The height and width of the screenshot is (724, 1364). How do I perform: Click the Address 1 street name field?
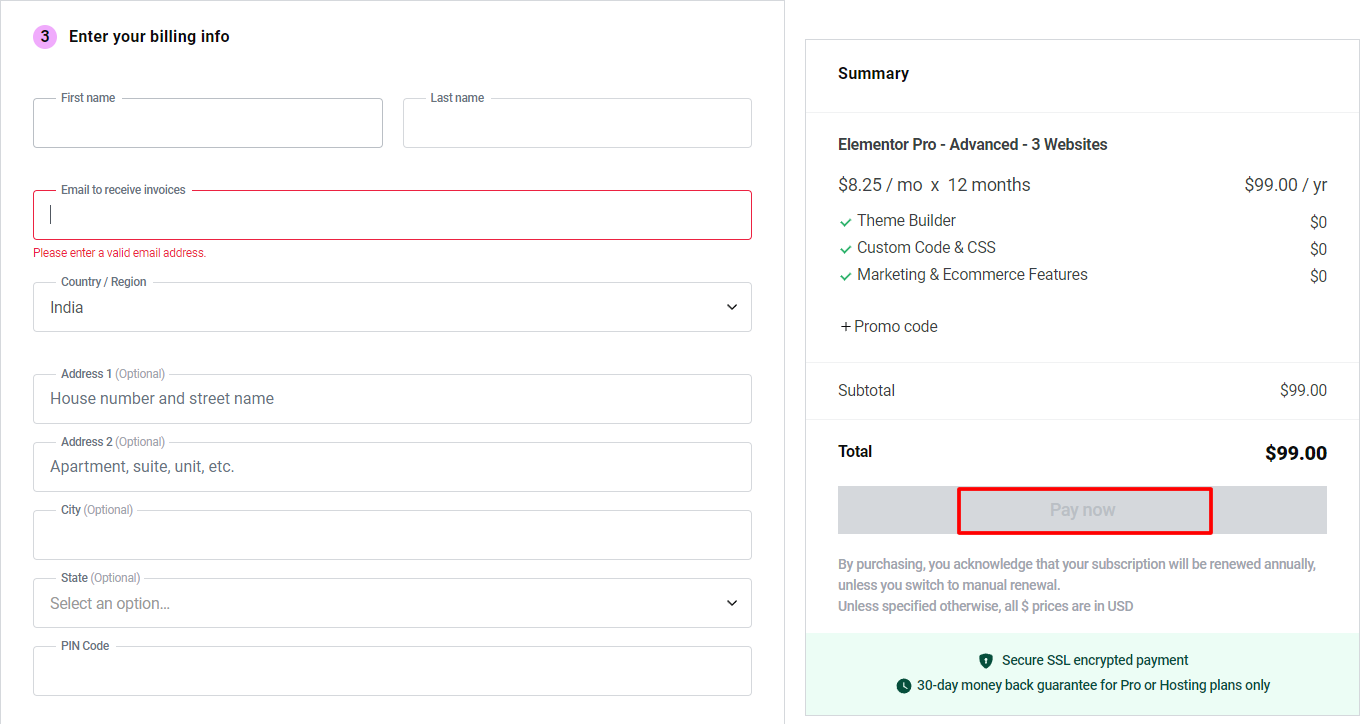pos(392,399)
